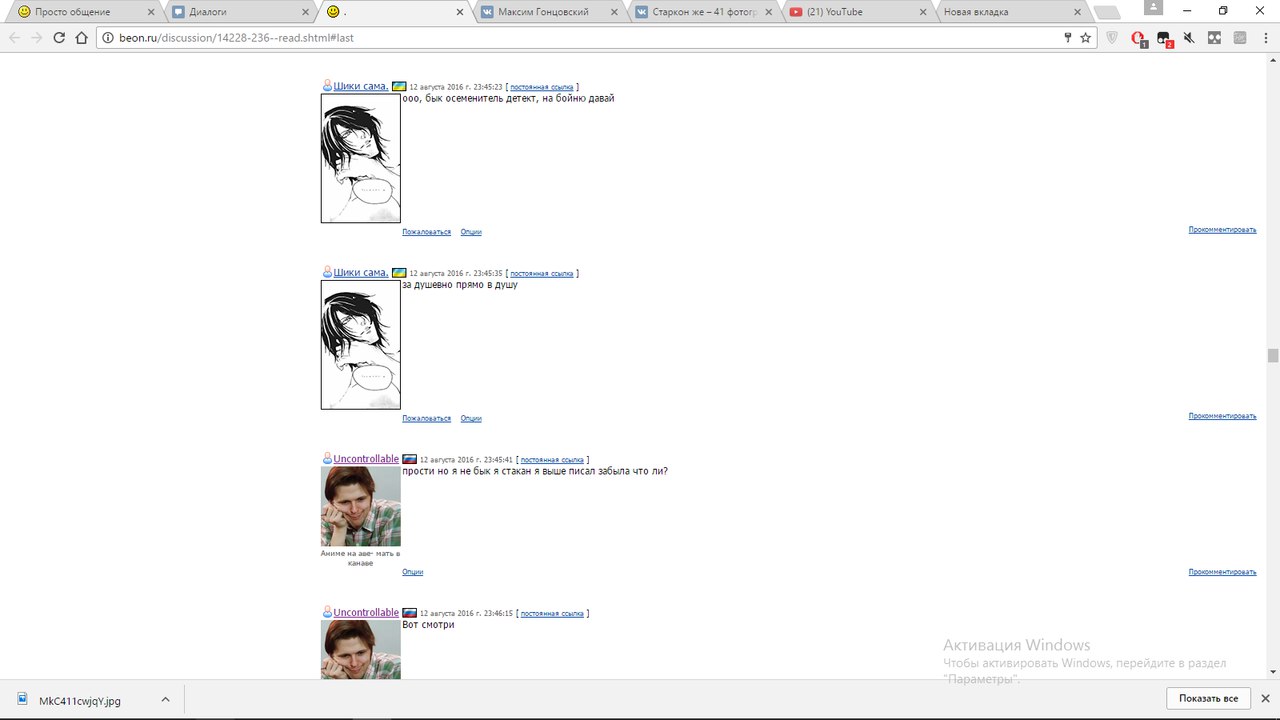Open постоянная ссылка of the 23:45:35 post
Image resolution: width=1280 pixels, height=720 pixels.
[542, 273]
